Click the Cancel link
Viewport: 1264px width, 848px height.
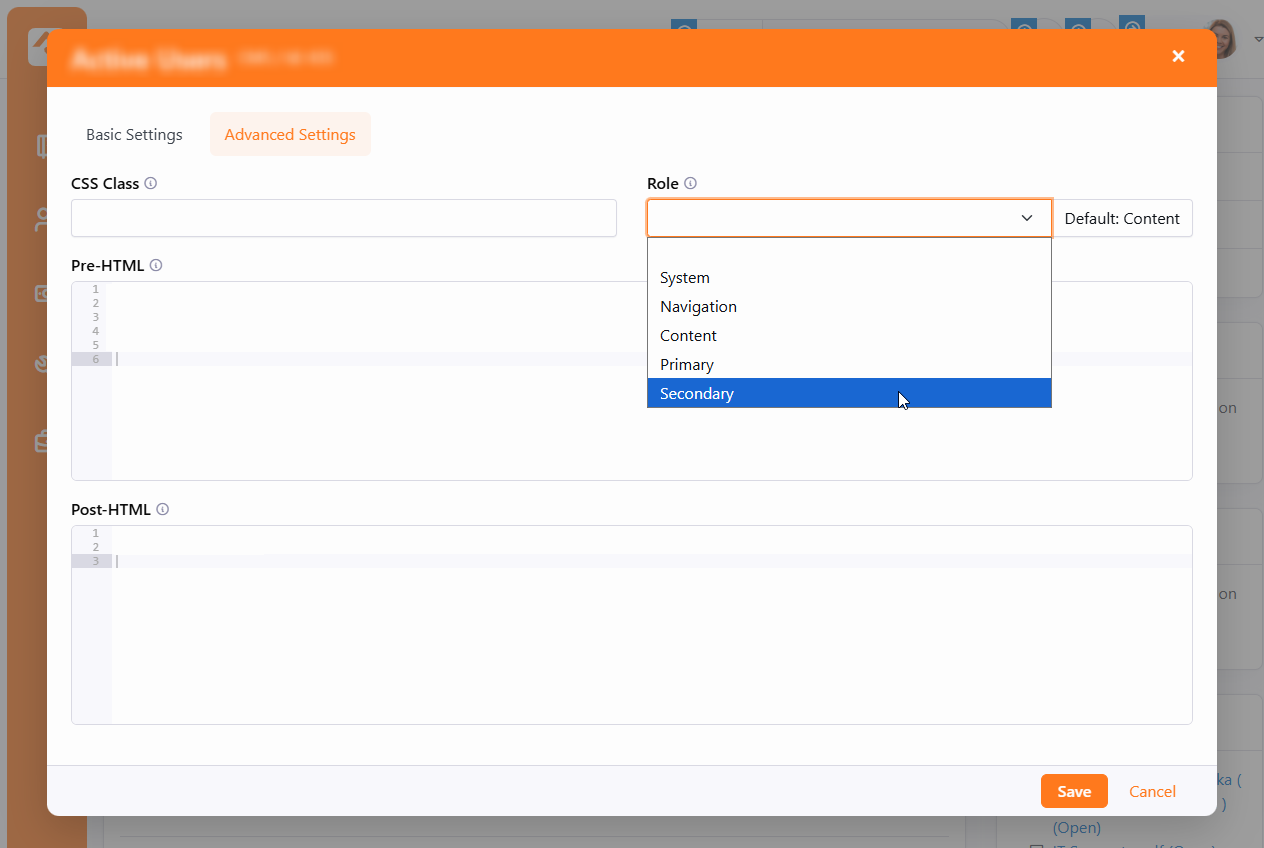[x=1152, y=791]
